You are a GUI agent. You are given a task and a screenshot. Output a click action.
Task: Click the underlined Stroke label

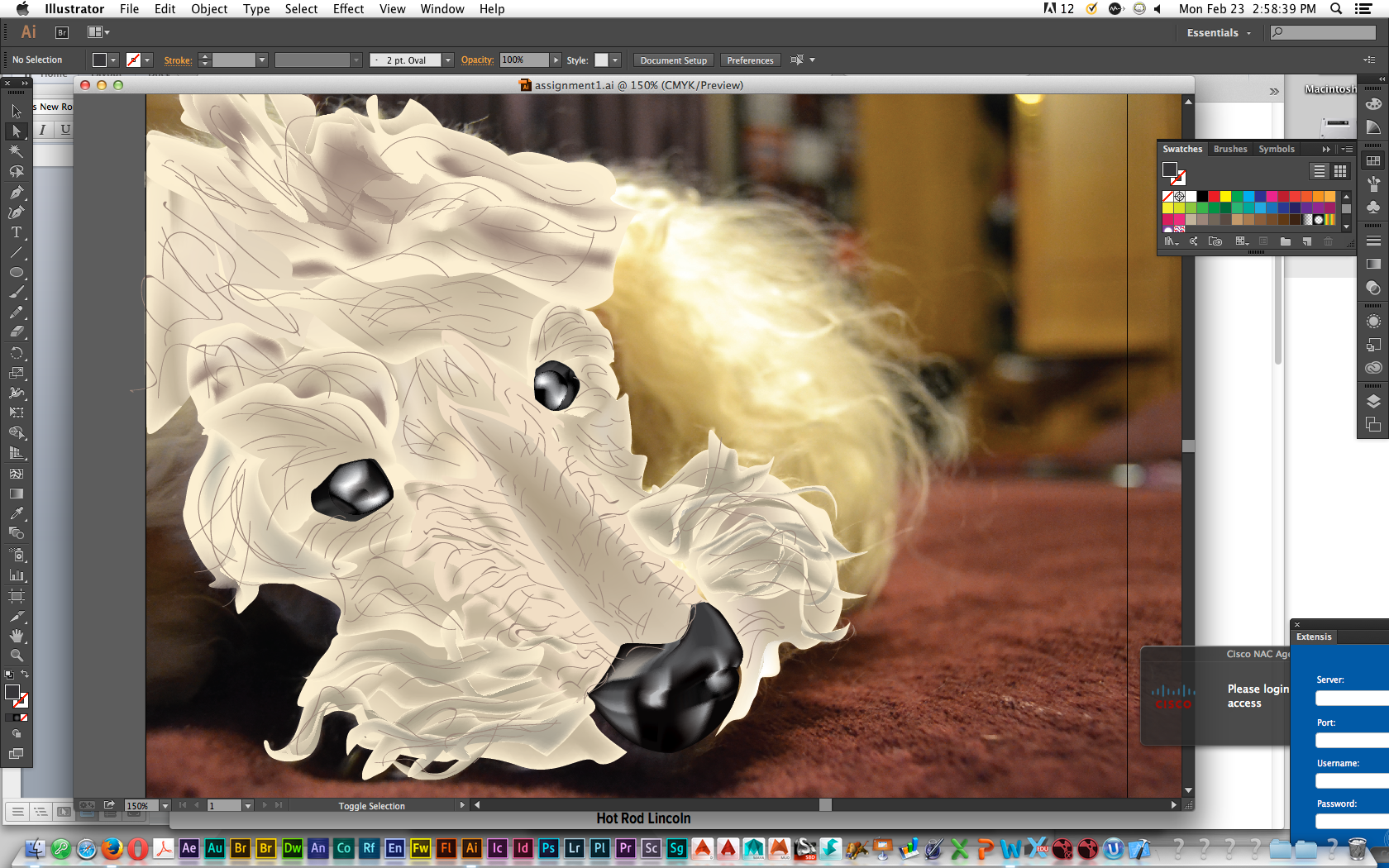pos(178,60)
